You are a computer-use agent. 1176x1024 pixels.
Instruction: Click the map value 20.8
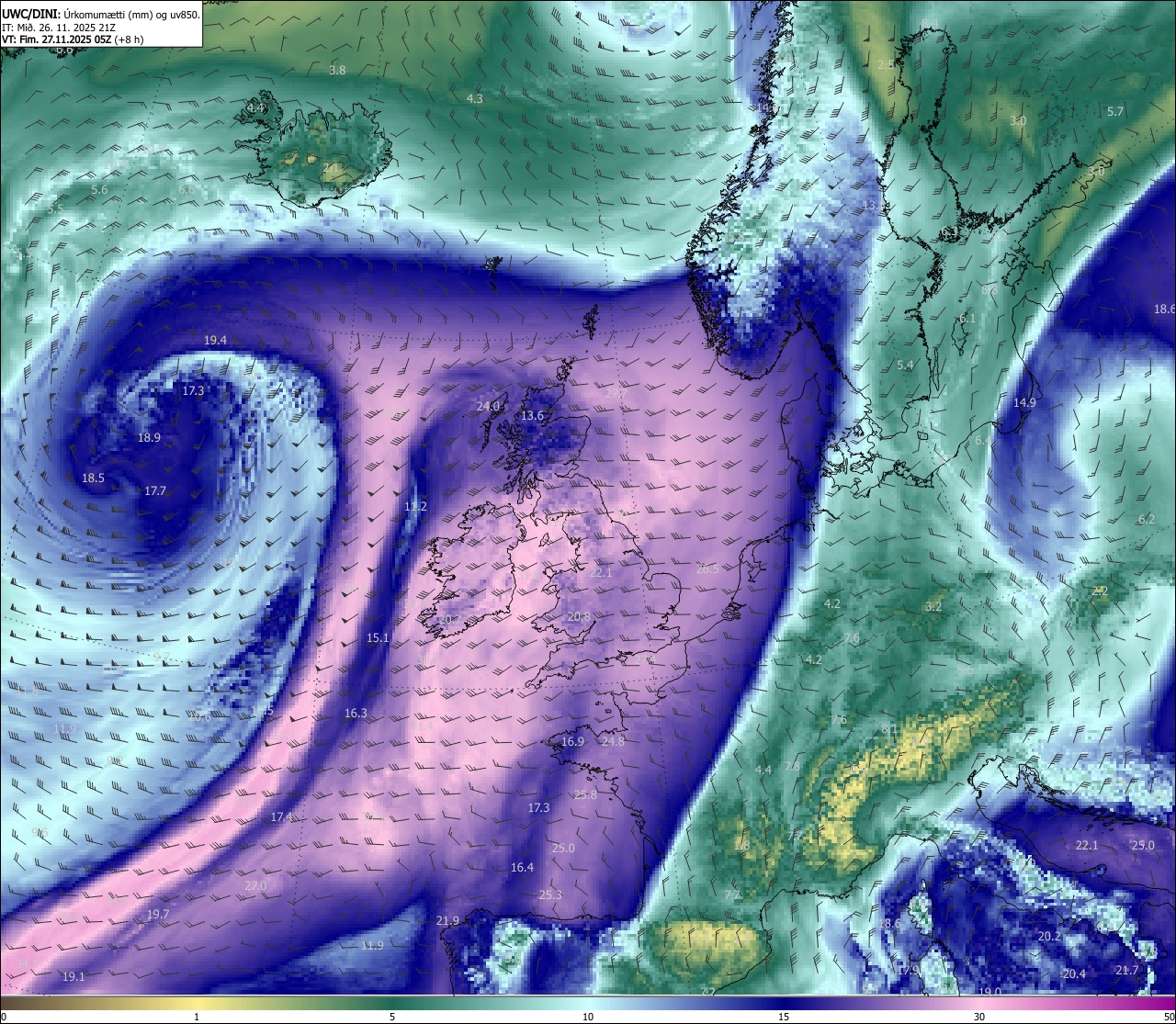(579, 616)
